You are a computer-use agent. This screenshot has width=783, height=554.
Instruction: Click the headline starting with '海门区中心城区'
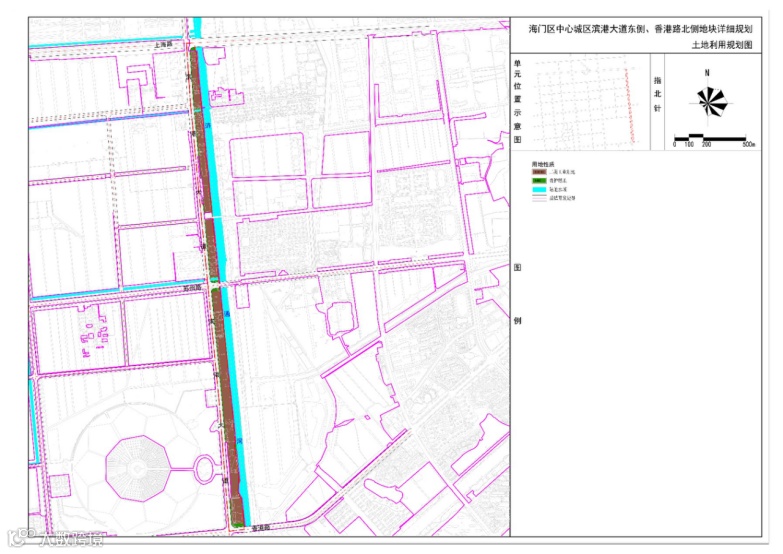(641, 29)
